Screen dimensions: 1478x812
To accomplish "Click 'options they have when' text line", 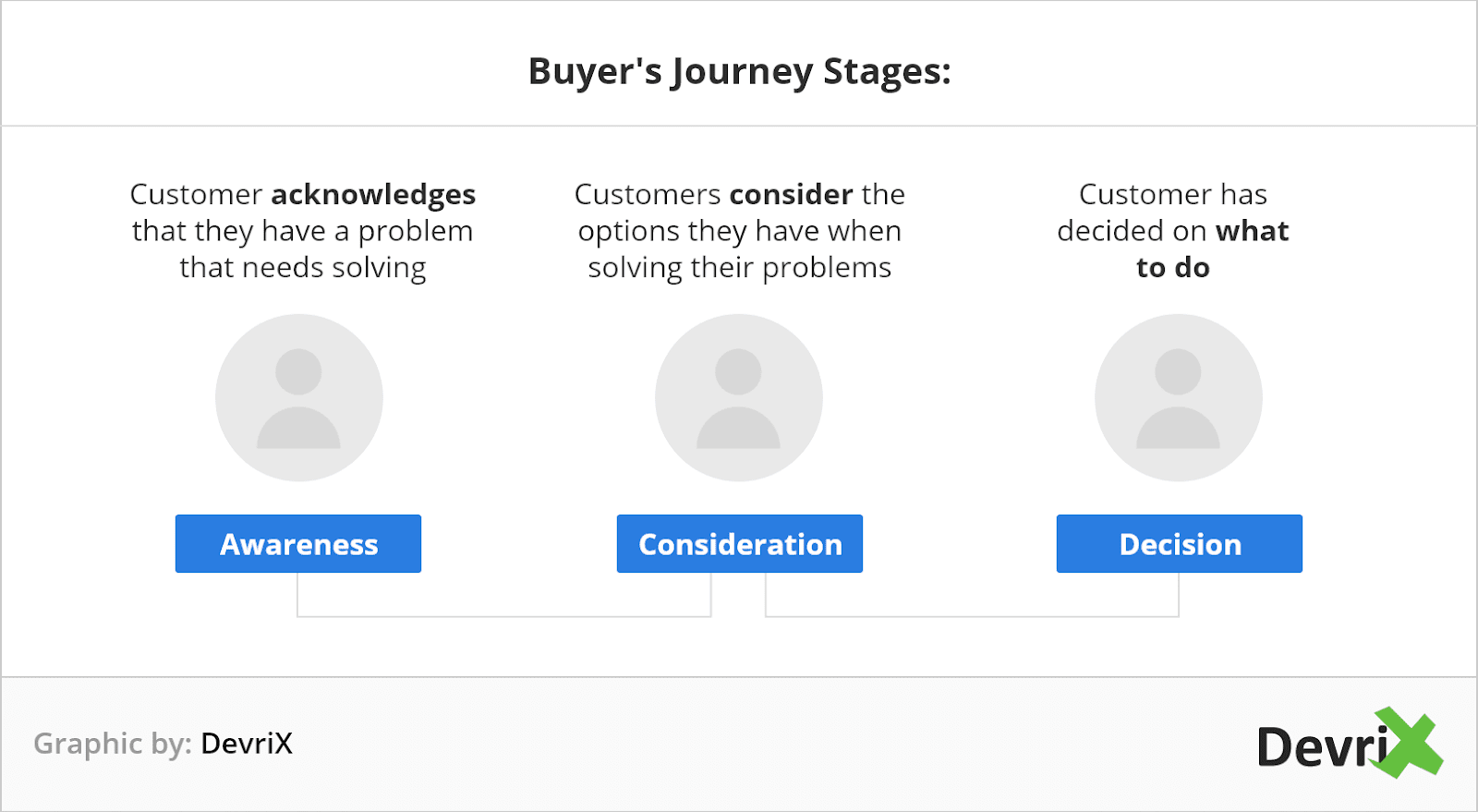I will [x=740, y=231].
